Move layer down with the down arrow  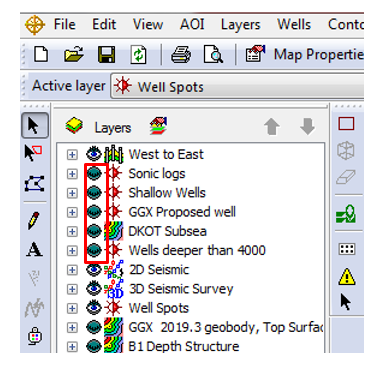[x=307, y=126]
